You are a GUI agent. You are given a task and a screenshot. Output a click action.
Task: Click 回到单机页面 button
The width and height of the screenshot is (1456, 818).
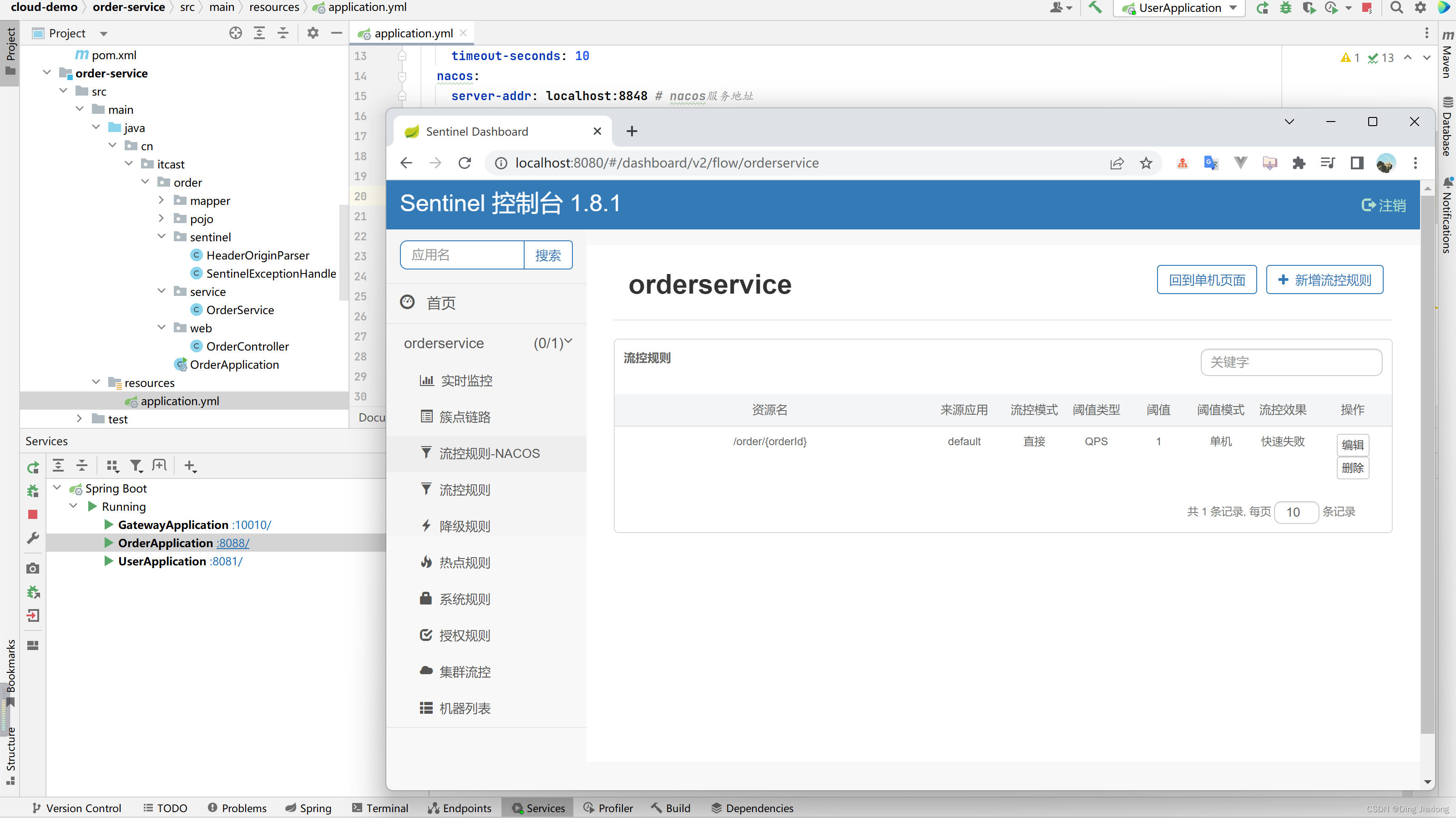coord(1206,280)
